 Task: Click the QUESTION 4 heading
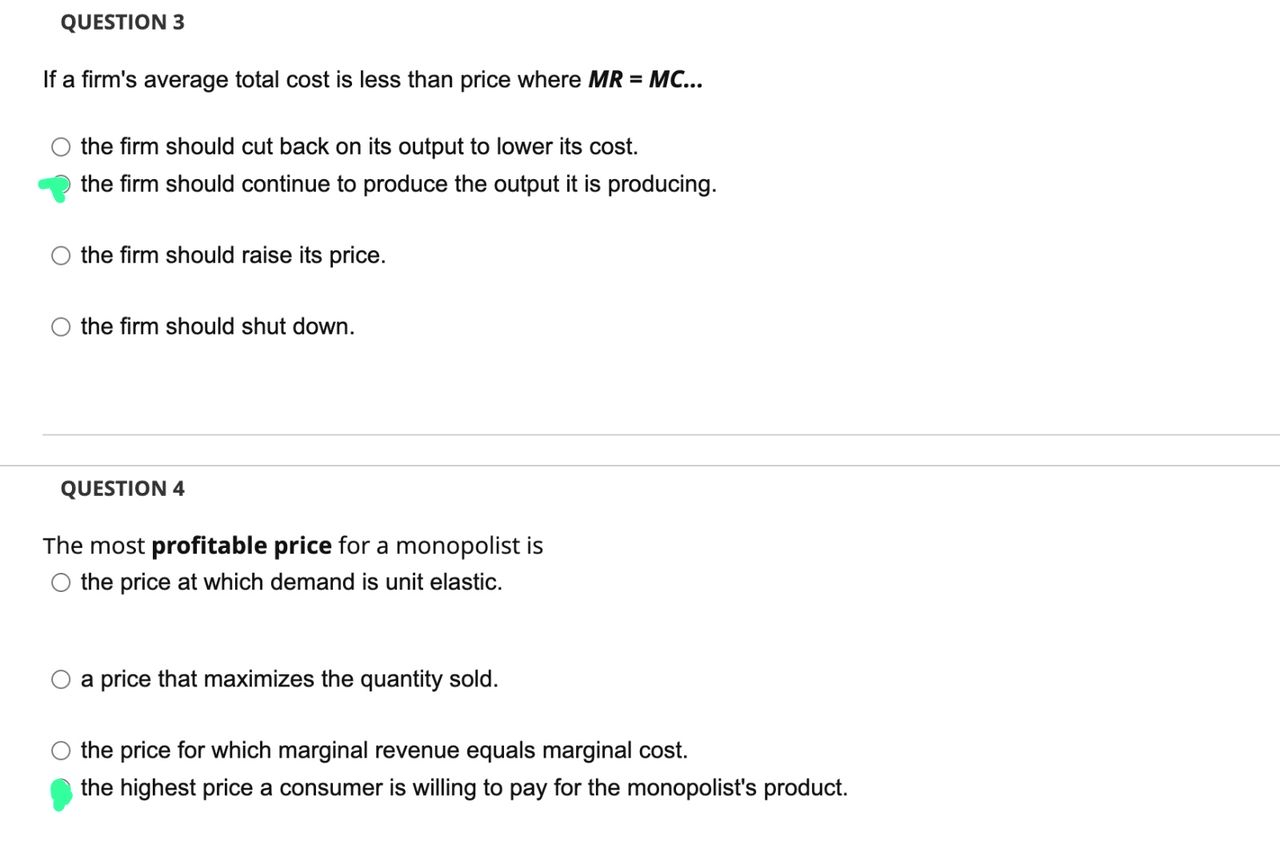click(122, 488)
